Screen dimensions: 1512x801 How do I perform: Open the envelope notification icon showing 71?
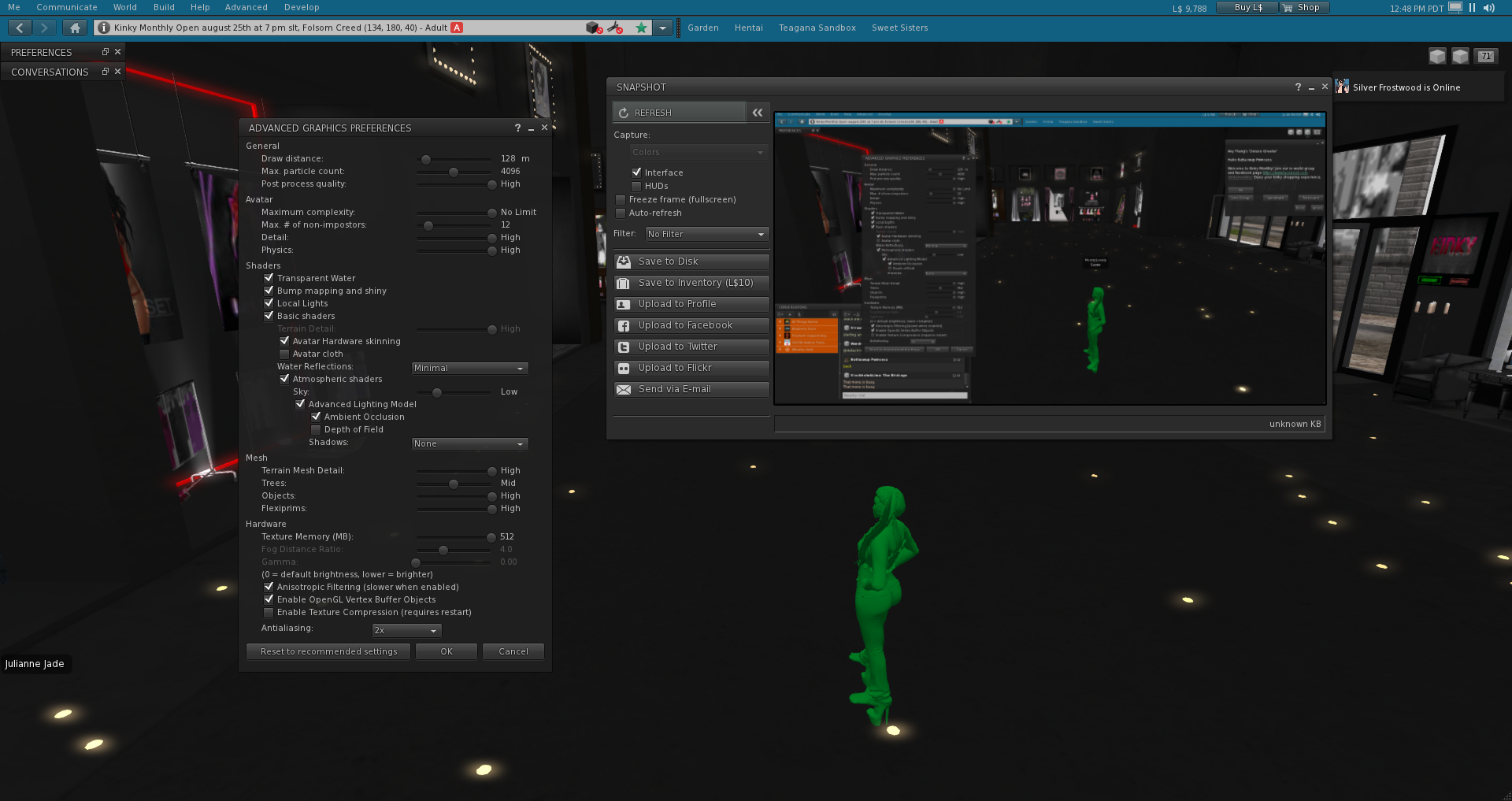click(1485, 56)
